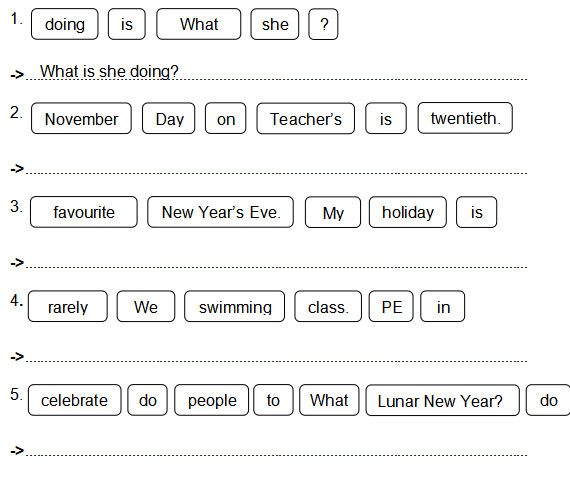Click the 'holiday' word box

click(408, 212)
